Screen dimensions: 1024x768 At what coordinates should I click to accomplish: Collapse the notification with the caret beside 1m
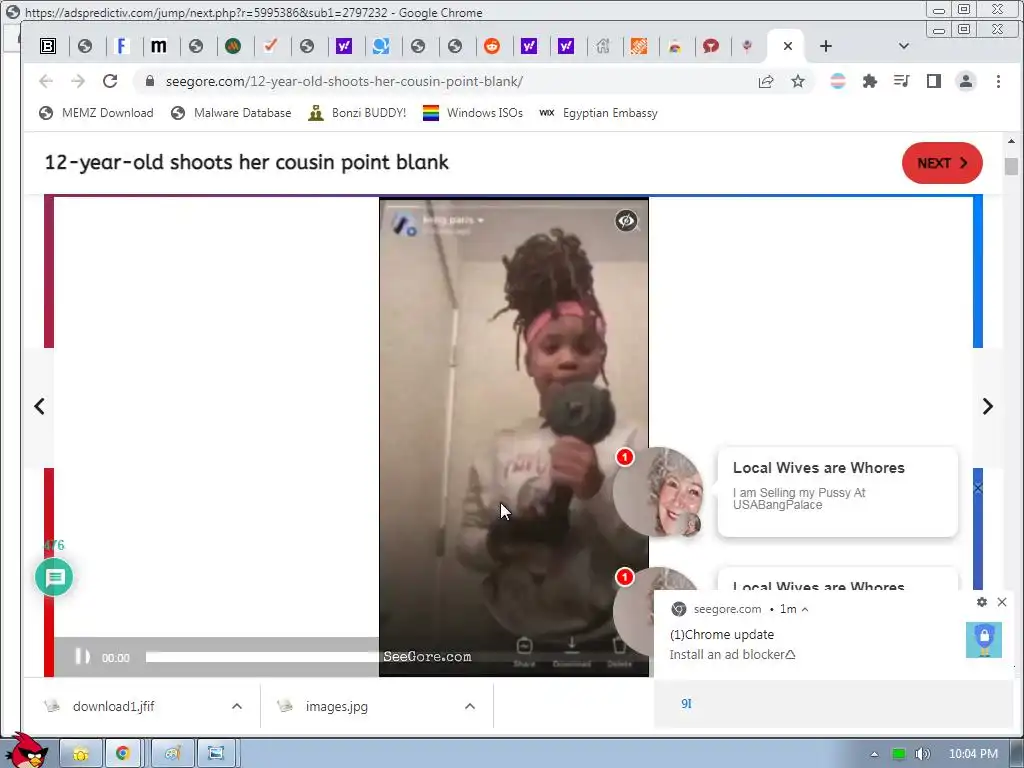[805, 609]
